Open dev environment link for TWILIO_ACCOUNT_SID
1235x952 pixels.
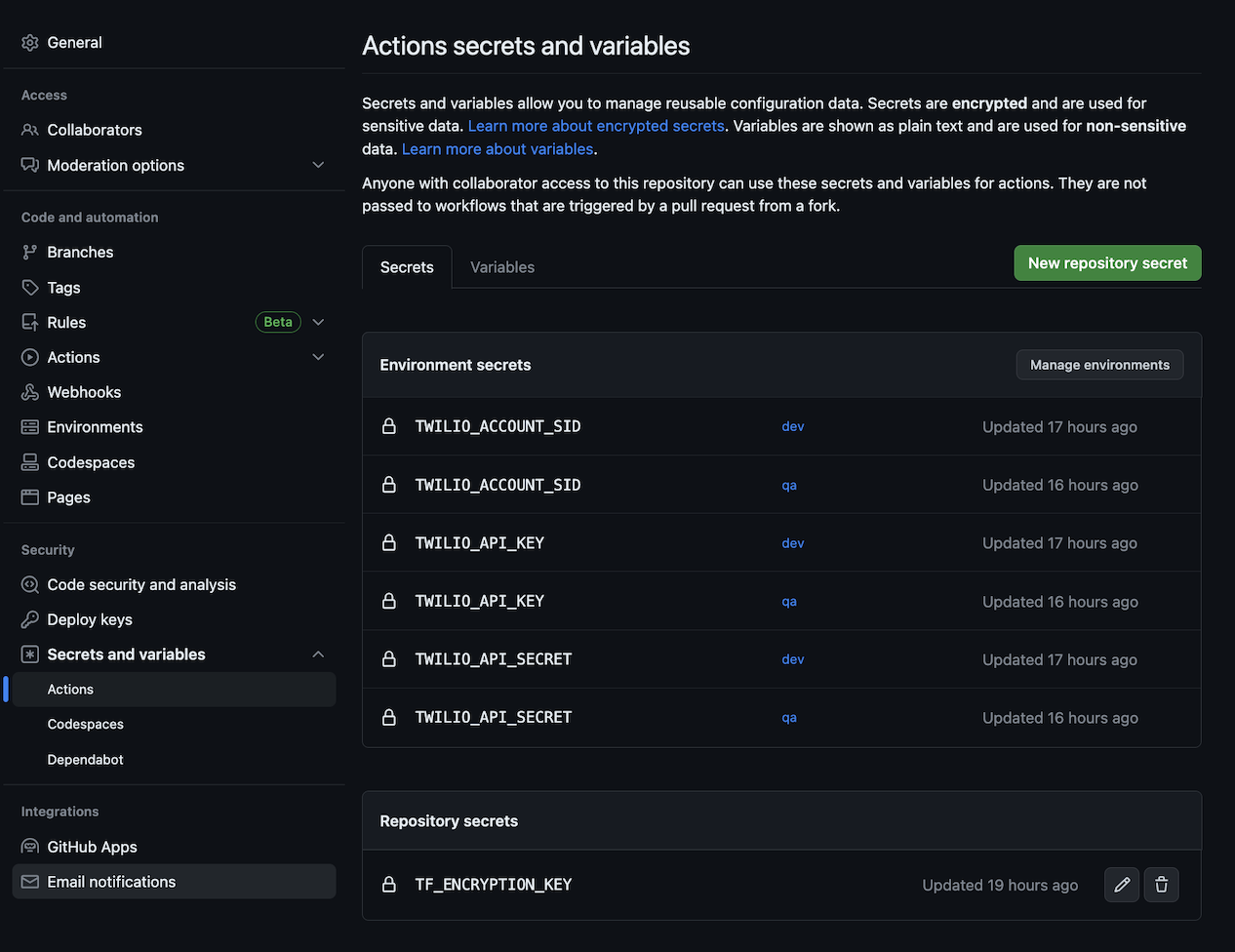point(793,426)
